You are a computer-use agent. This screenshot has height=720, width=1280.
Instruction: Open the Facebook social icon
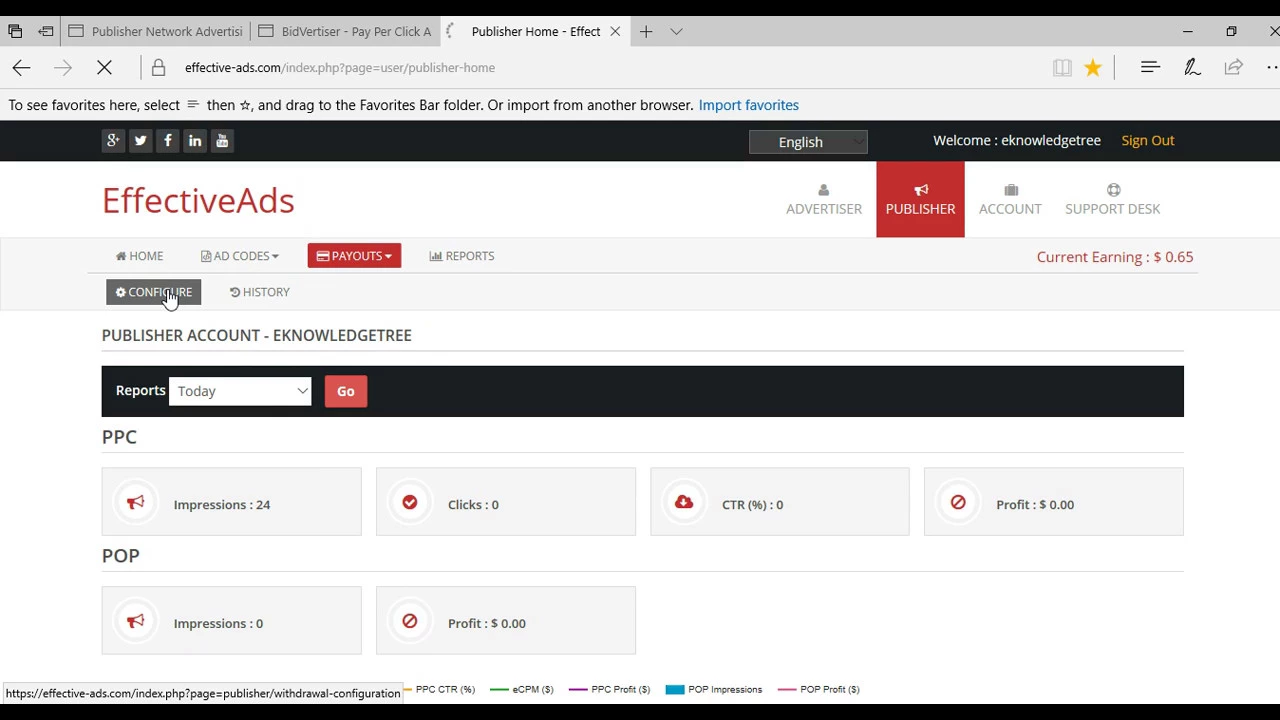(x=167, y=141)
